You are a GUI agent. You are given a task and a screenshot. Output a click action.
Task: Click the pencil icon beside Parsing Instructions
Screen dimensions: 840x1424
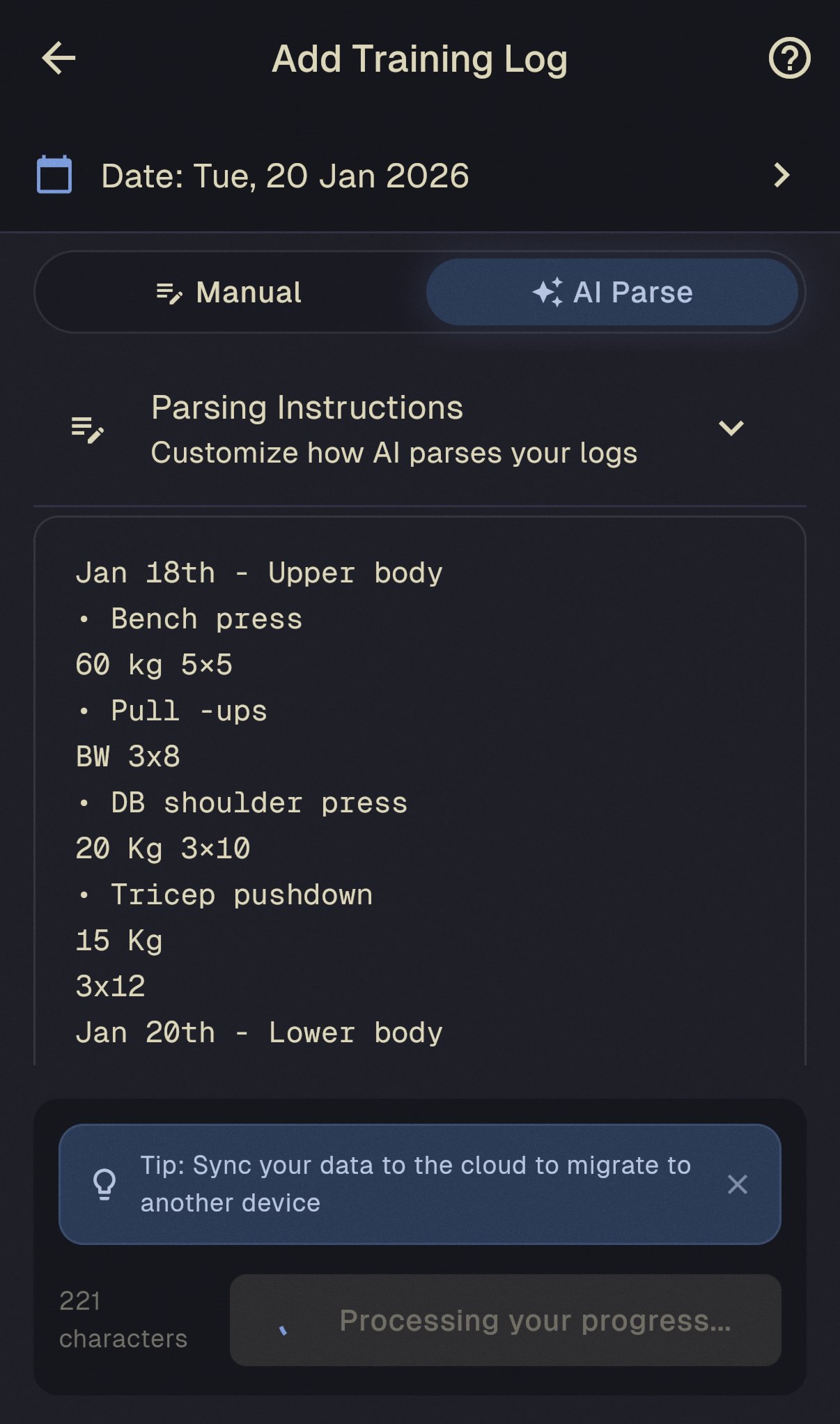86,428
